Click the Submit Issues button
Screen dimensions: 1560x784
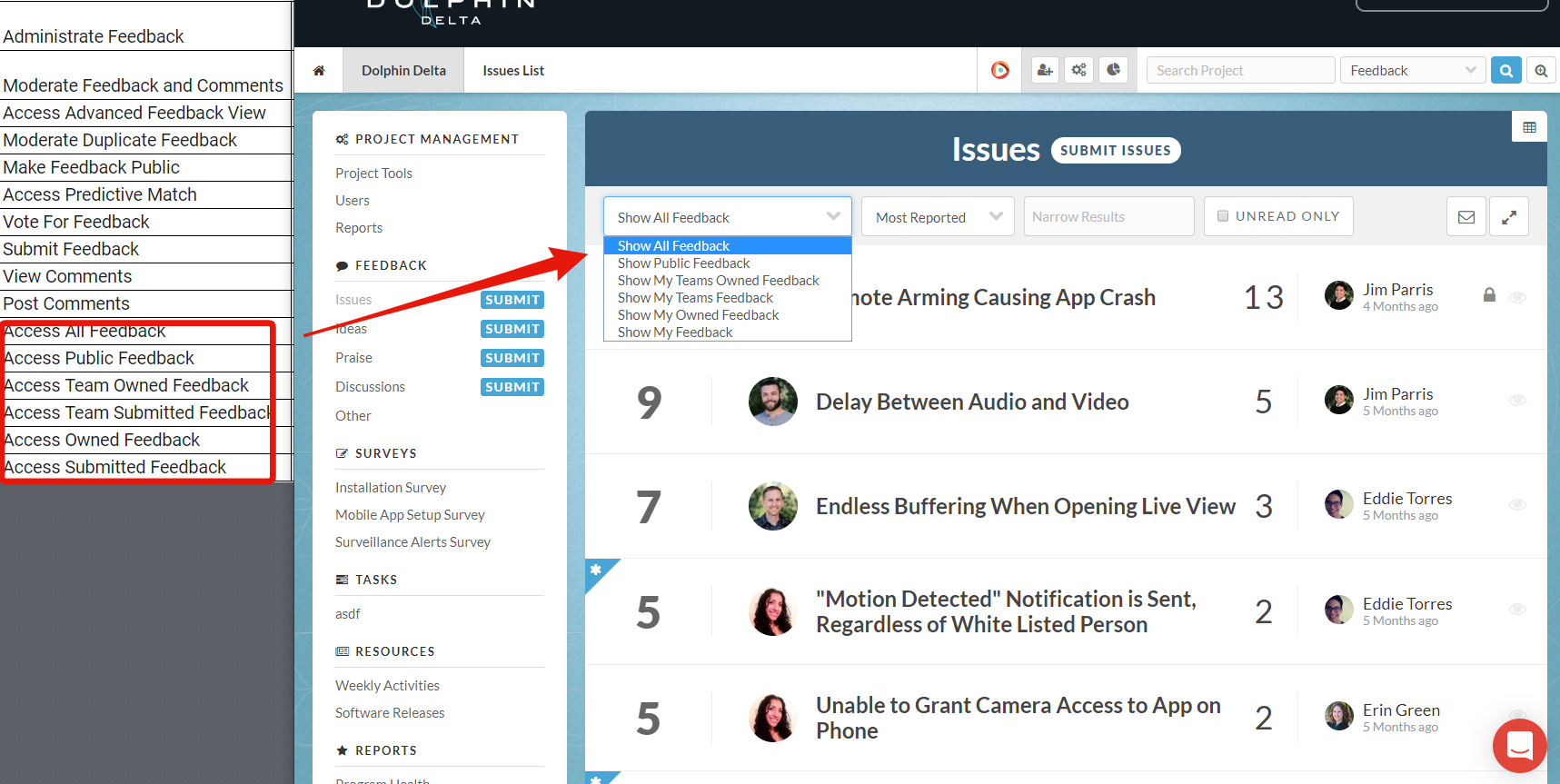(x=1116, y=150)
